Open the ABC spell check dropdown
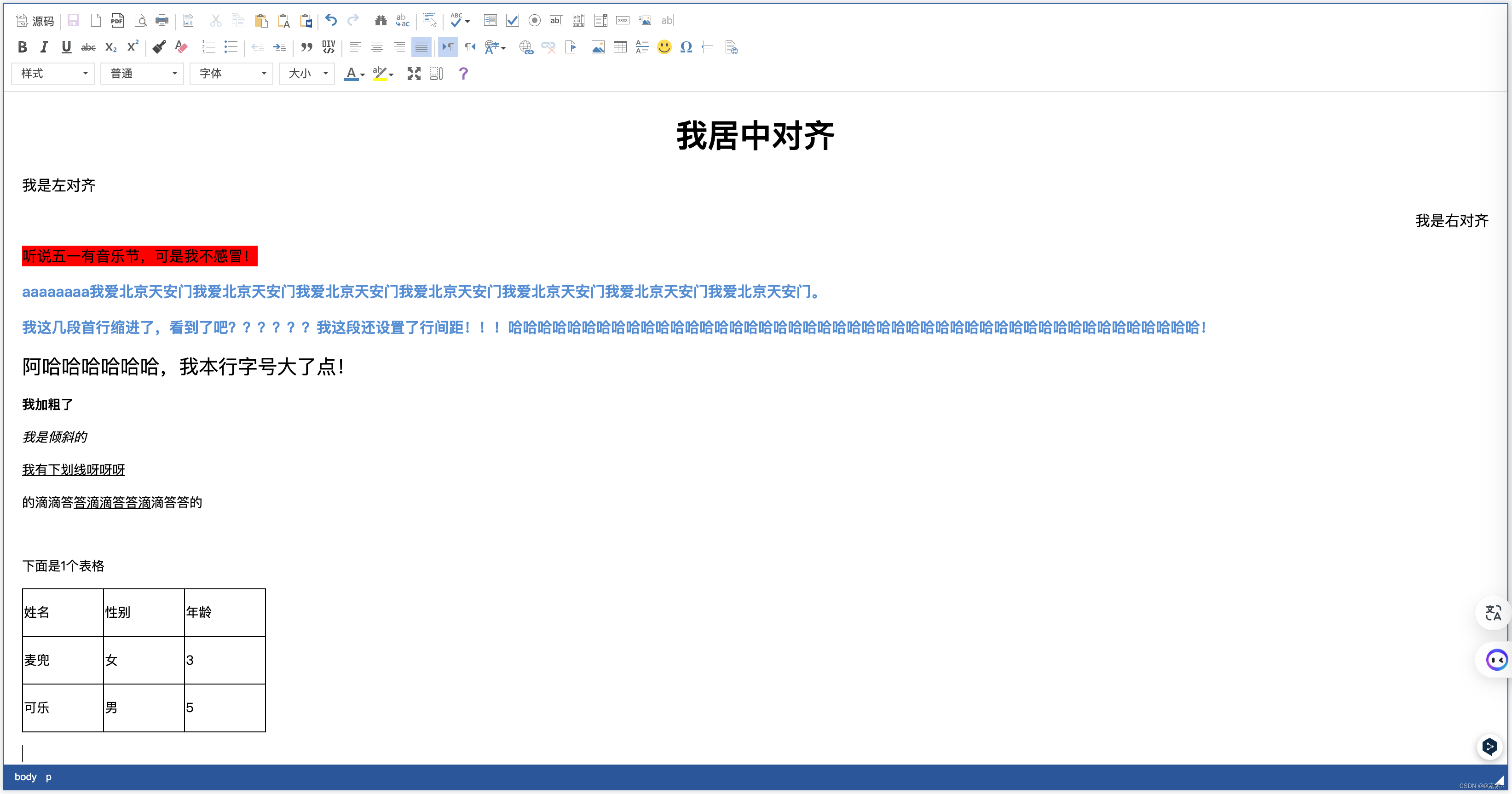 click(460, 21)
